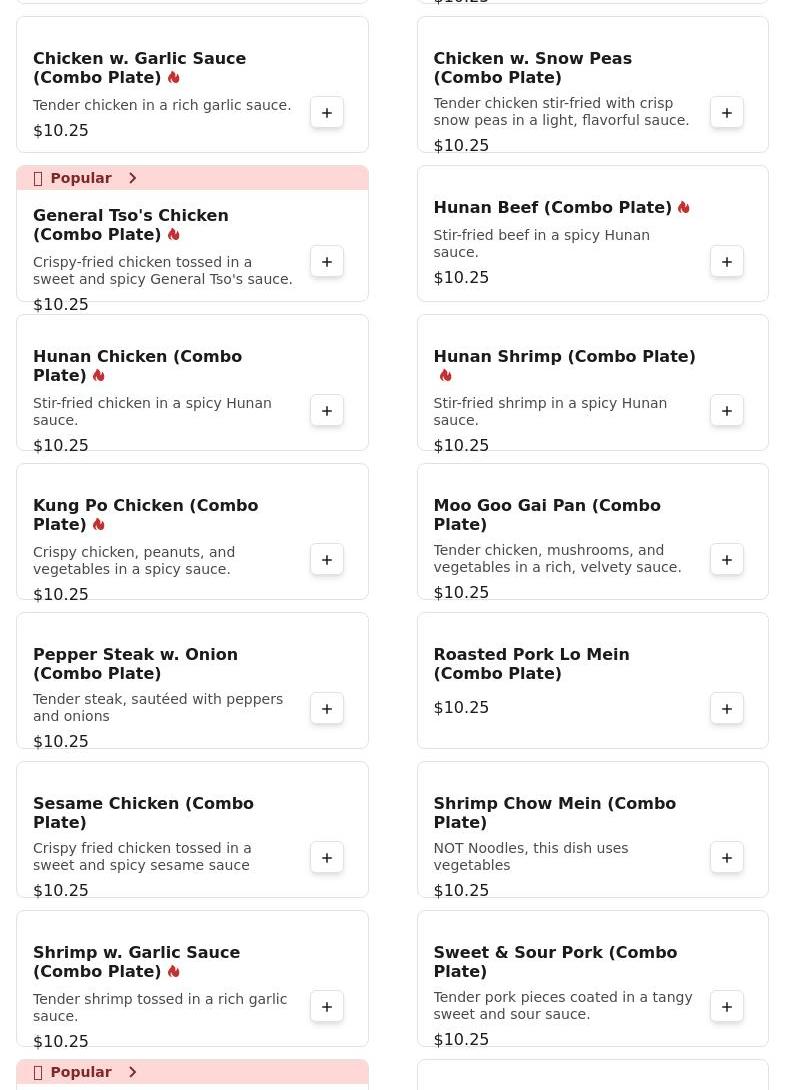
Task: Add Kung Po Chicken combo plate
Action: (327, 560)
